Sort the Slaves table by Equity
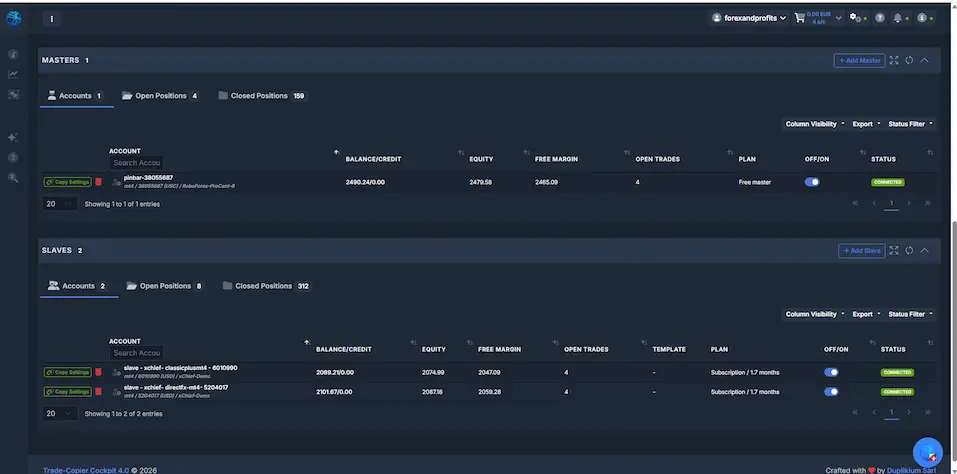Image resolution: width=957 pixels, height=474 pixels. click(x=469, y=342)
